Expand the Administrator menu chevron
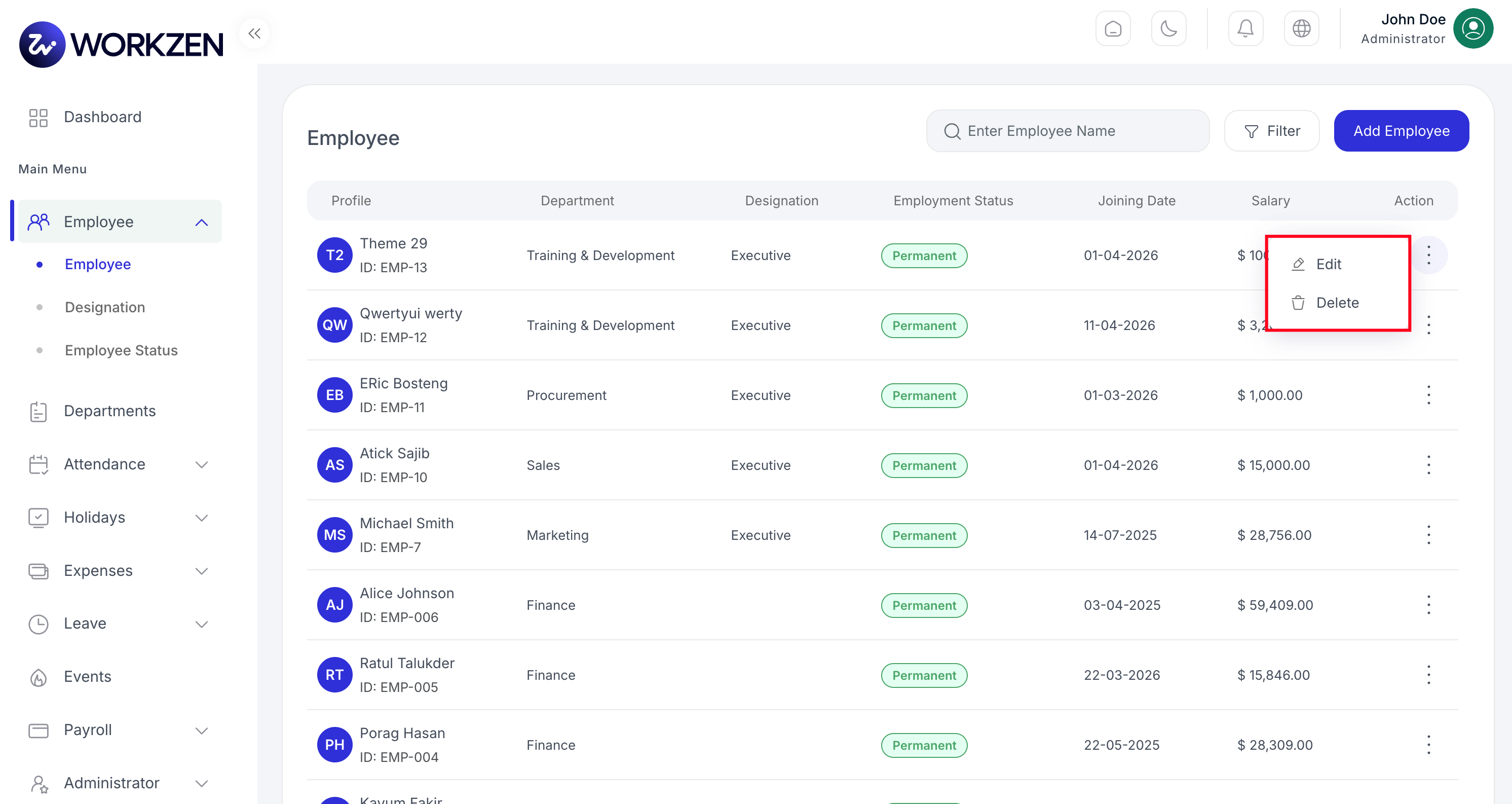The image size is (1512, 804). tap(201, 783)
